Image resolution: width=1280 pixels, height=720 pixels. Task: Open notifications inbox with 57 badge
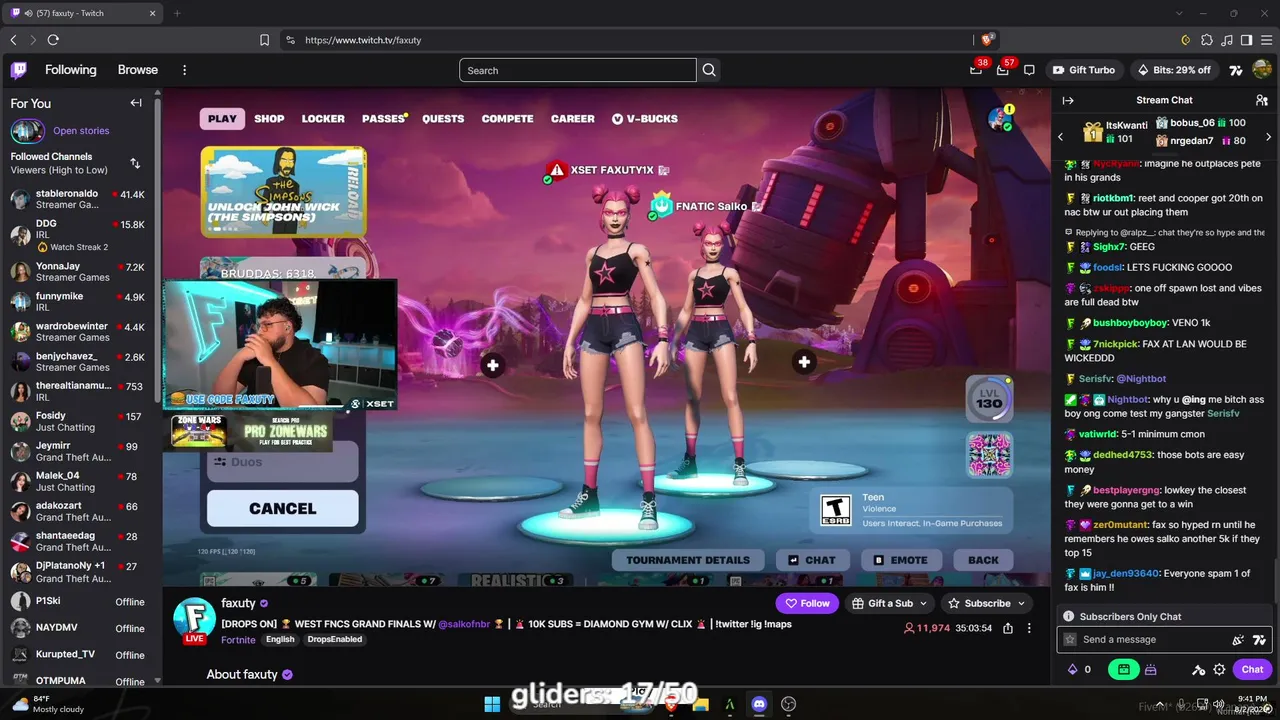tap(1003, 70)
